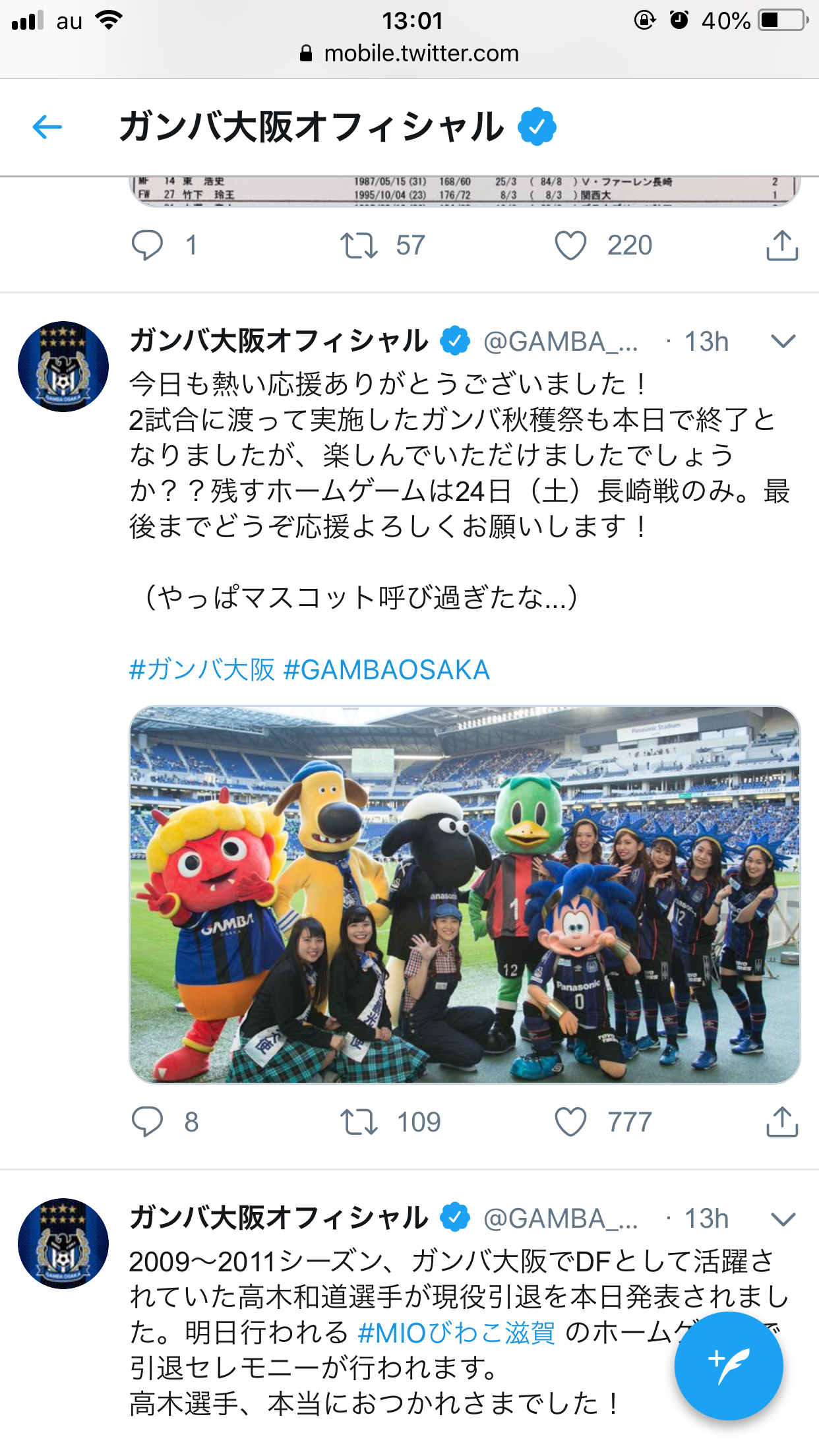The height and width of the screenshot is (1456, 819).
Task: Expand options chevron on 高木和道 retirement tweet
Action: pos(783,1218)
